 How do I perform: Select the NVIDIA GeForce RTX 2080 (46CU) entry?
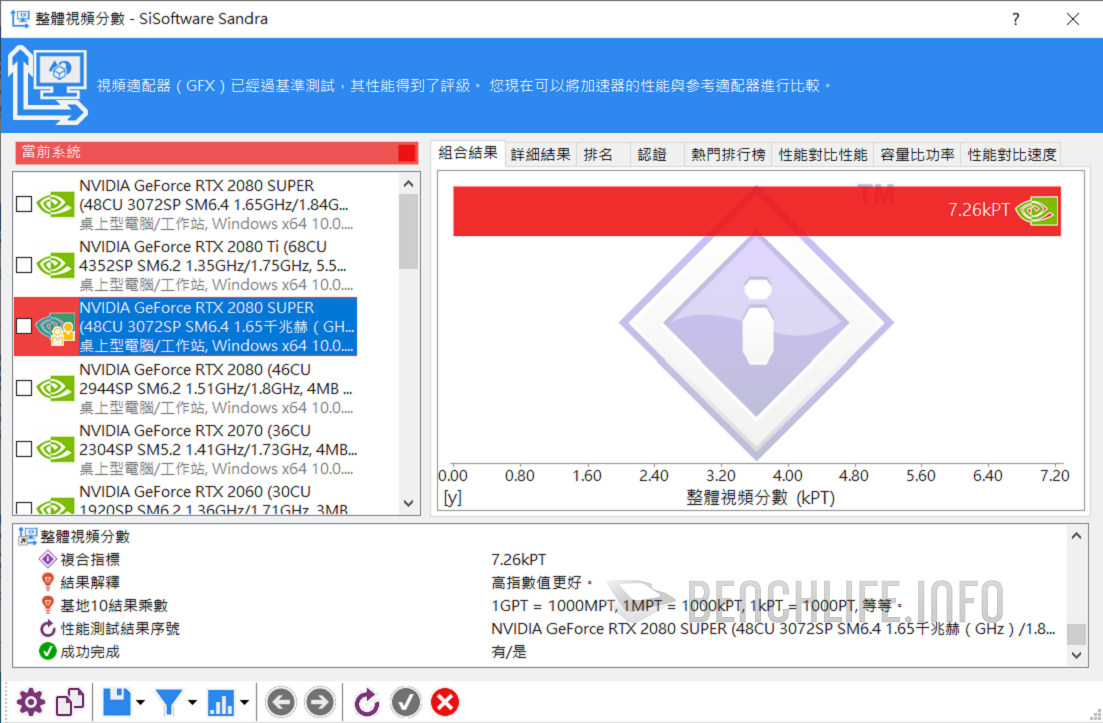tap(218, 388)
